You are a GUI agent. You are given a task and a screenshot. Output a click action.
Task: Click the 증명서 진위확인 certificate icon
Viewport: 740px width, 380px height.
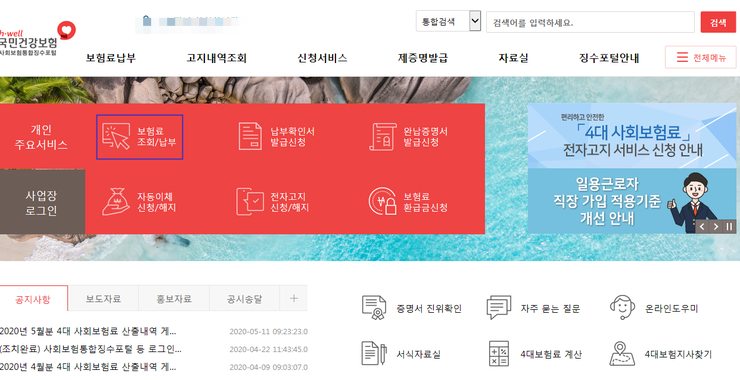[x=374, y=307]
